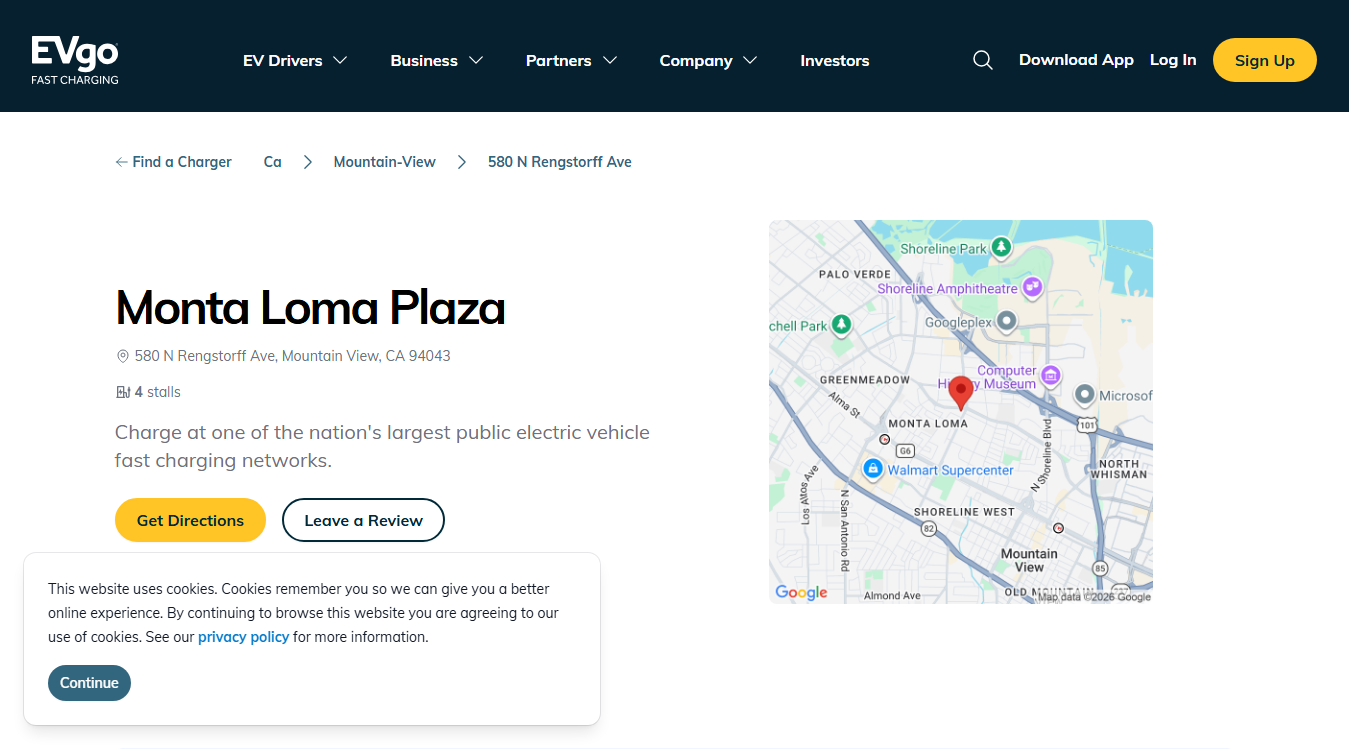Click the 580 N Rengstorff Ave breadcrumb
The image size is (1349, 749).
[x=560, y=162]
